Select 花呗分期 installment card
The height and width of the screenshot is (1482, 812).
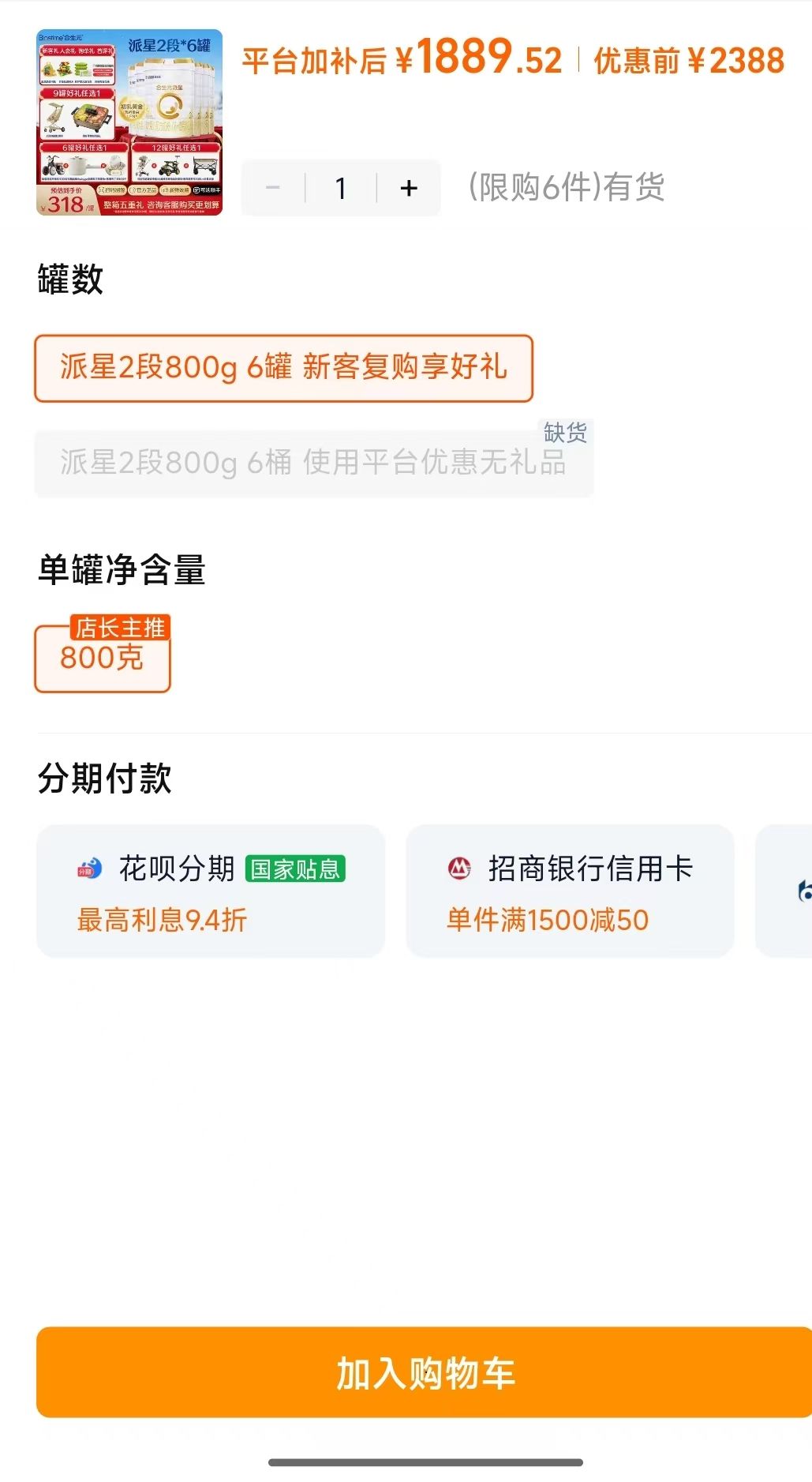(x=211, y=891)
